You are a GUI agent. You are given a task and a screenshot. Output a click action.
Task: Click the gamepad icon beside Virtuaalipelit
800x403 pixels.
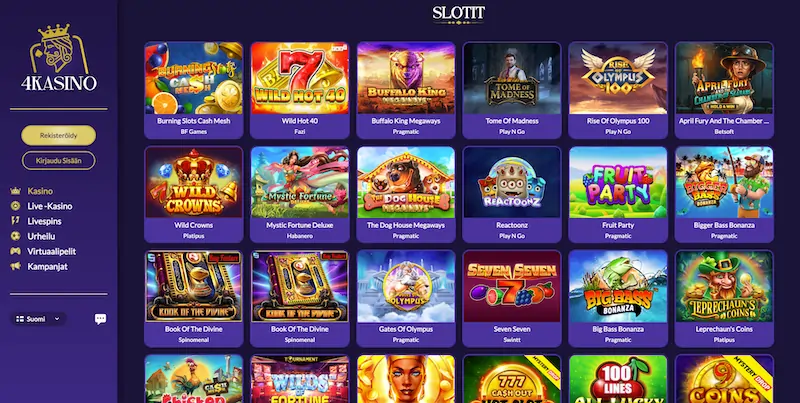pyautogui.click(x=16, y=251)
